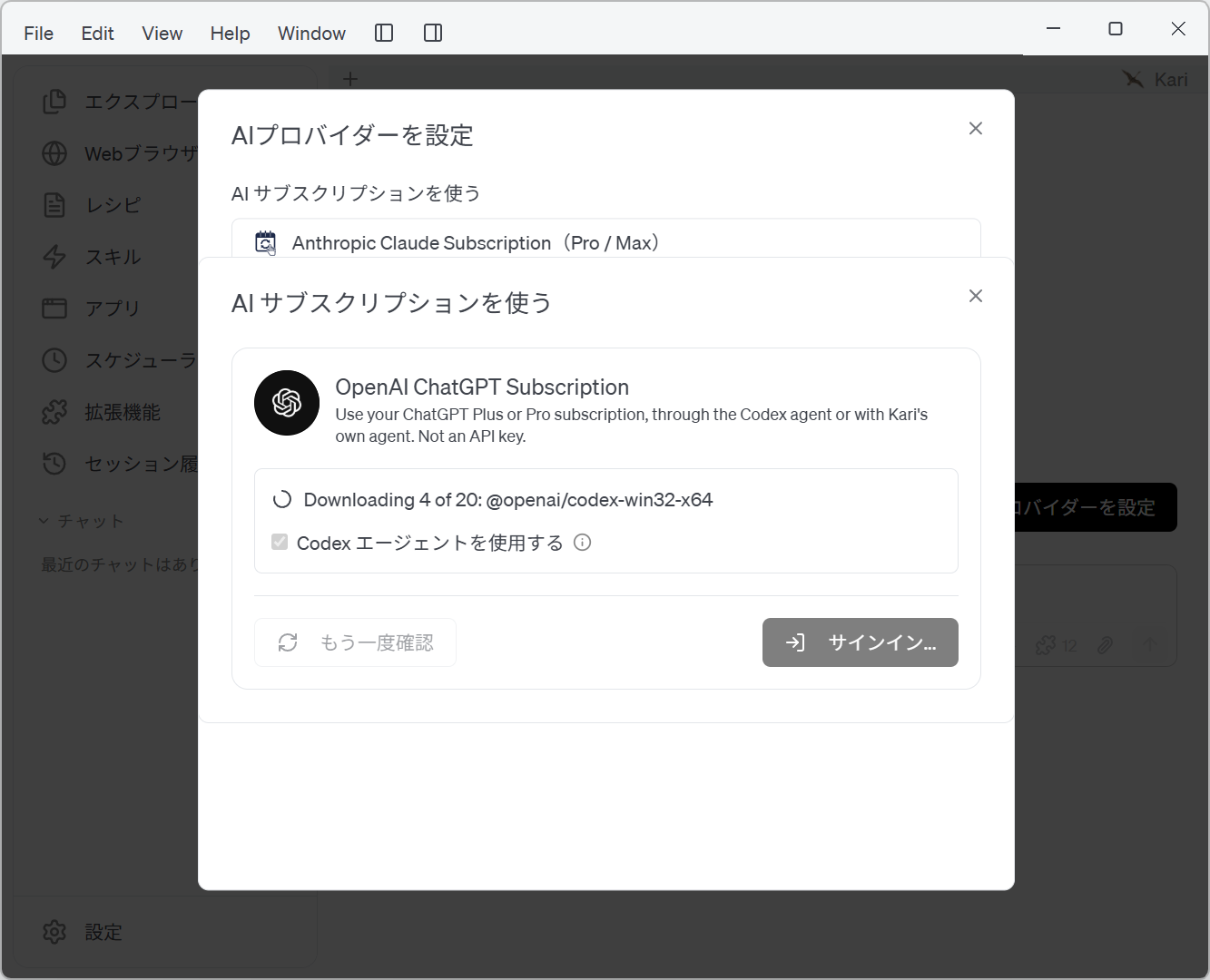Click the paperclip attachment icon

[x=1105, y=645]
